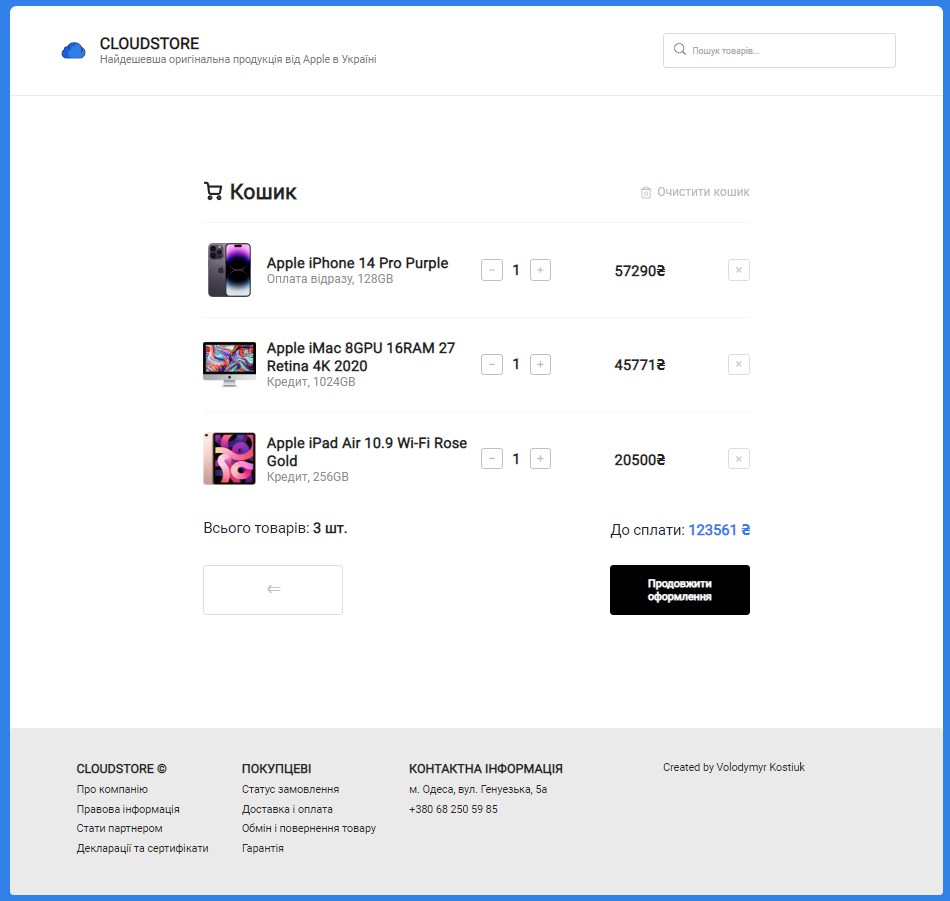Click the CLOUDSTORE header title
Image resolution: width=950 pixels, height=901 pixels.
[150, 44]
